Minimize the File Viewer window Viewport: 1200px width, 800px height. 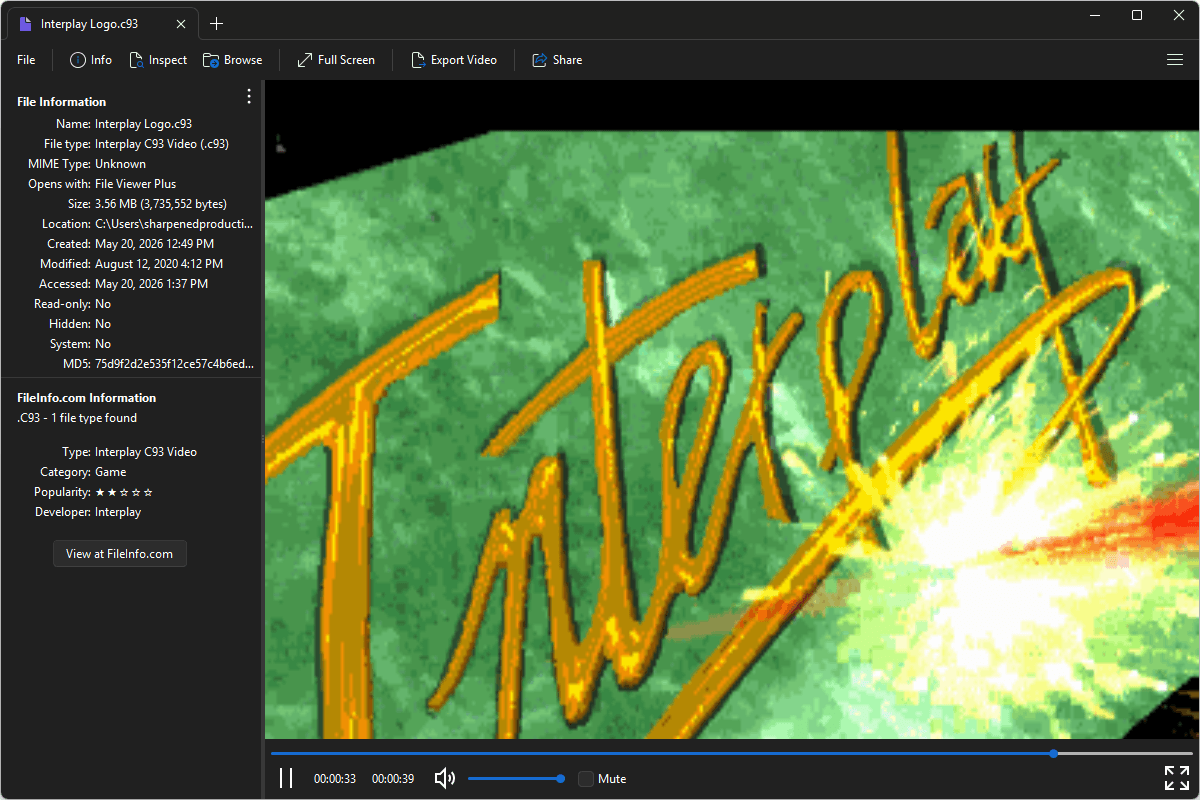click(1097, 15)
